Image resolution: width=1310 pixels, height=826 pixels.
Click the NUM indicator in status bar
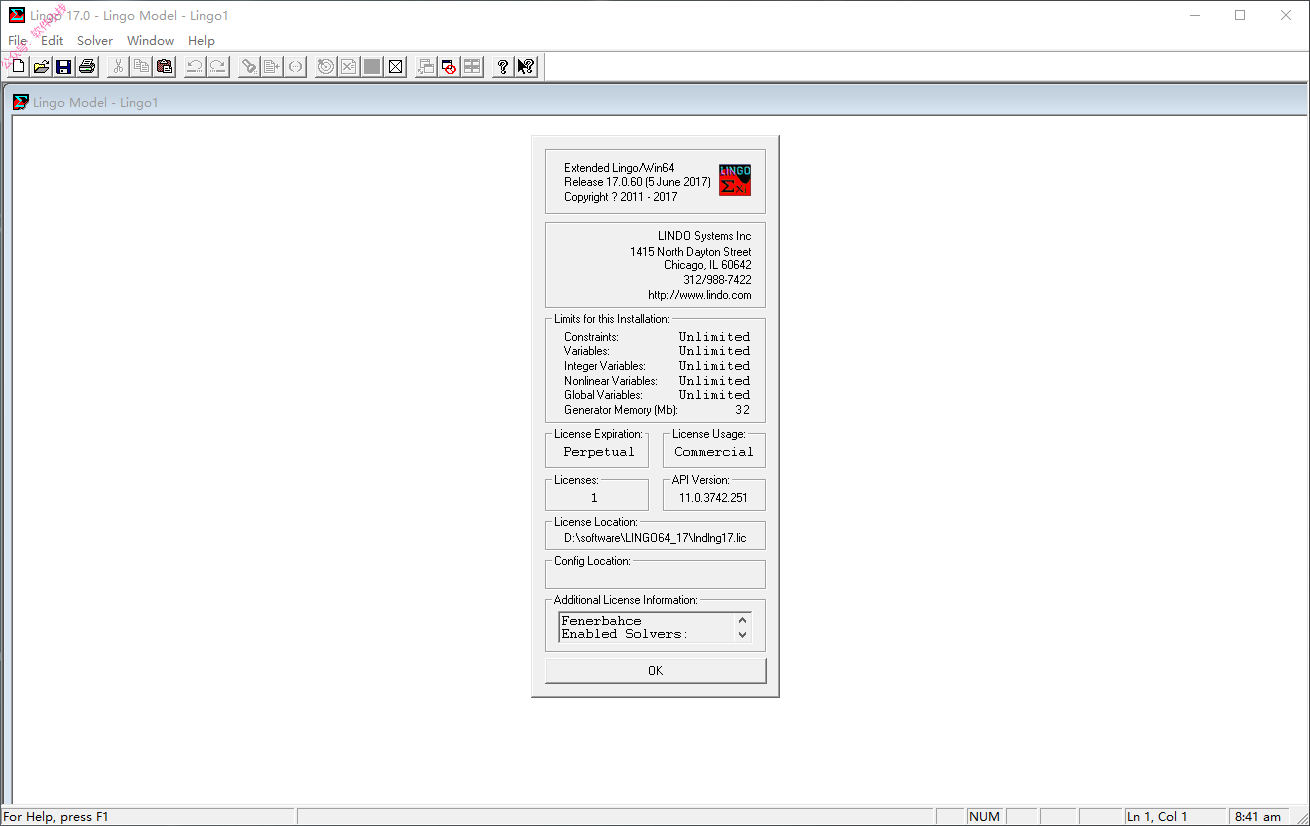[x=984, y=817]
